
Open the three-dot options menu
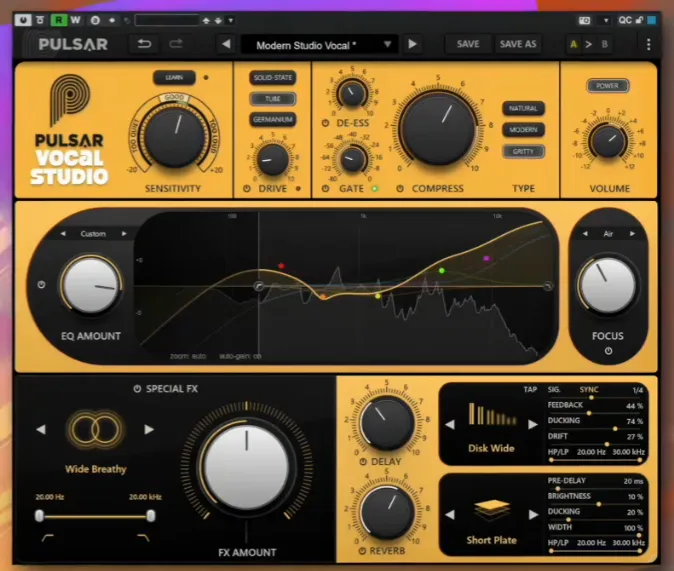pyautogui.click(x=648, y=44)
